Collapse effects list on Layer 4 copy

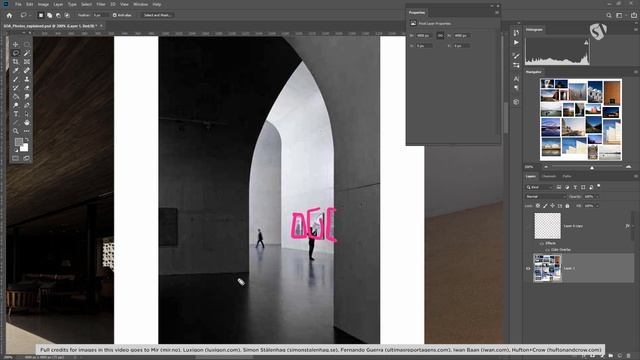[x=633, y=226]
